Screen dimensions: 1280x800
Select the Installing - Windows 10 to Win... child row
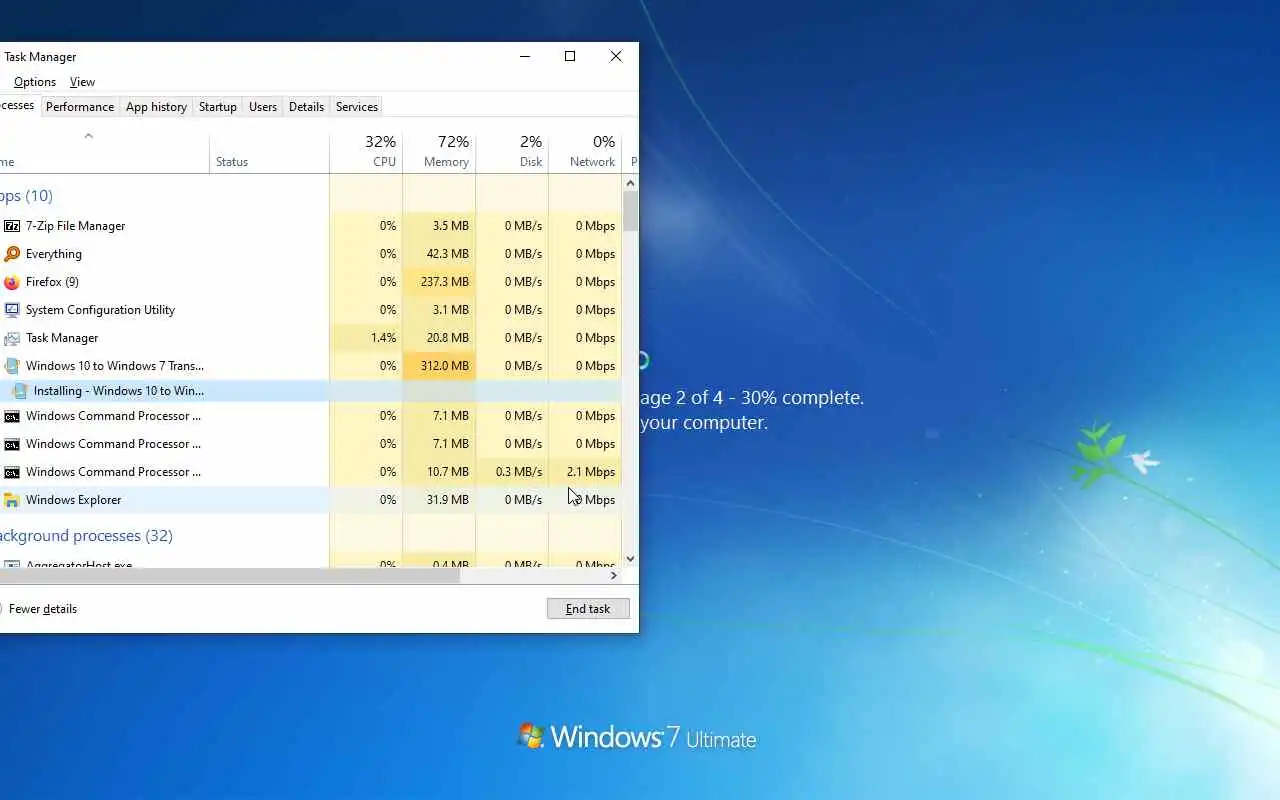[x=310, y=391]
